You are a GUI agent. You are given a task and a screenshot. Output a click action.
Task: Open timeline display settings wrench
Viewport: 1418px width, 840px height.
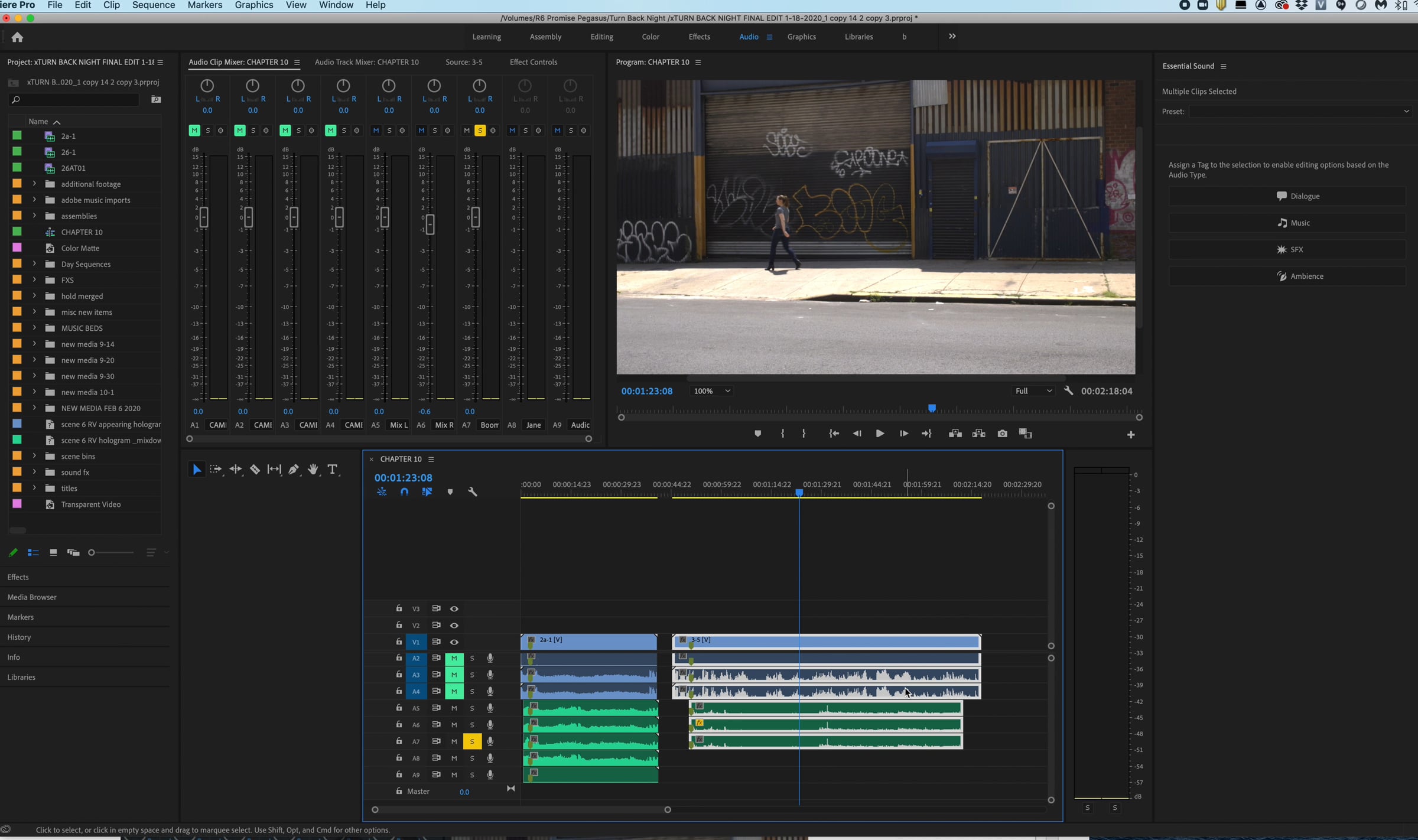[x=472, y=491]
